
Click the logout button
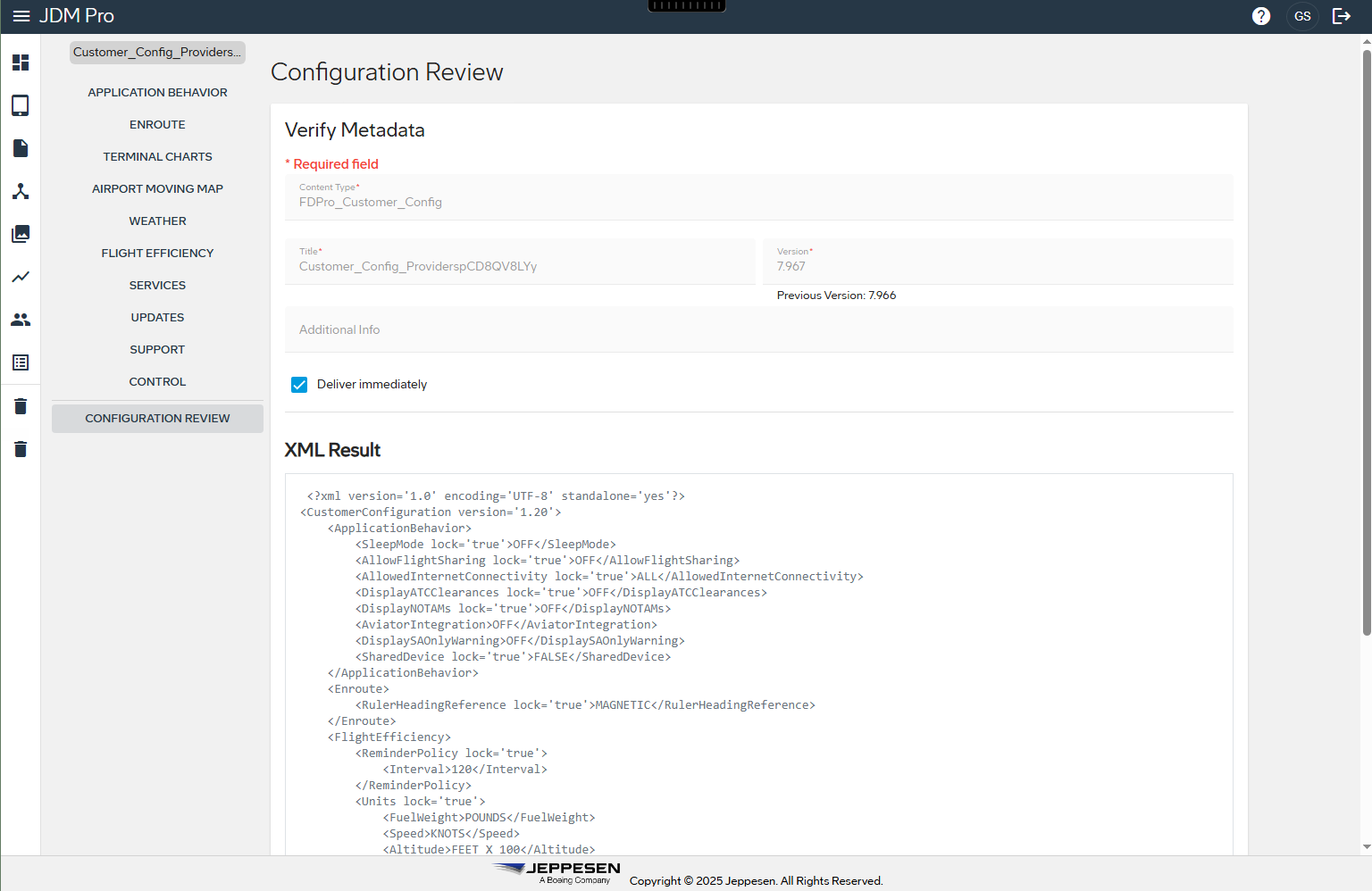click(x=1342, y=16)
